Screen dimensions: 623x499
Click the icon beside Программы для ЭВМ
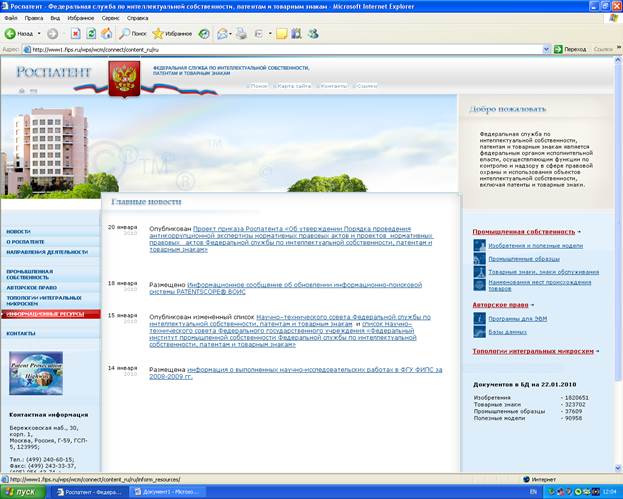[480, 318]
